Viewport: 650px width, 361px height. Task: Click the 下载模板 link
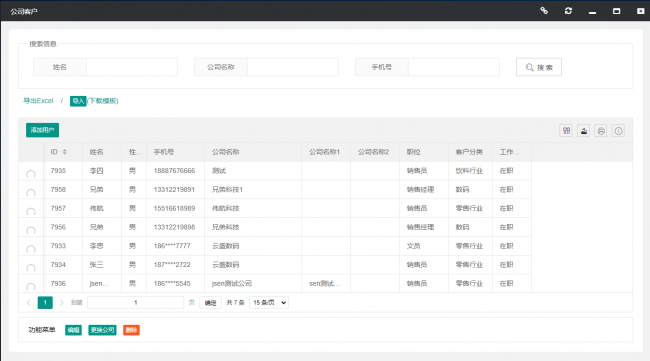tap(103, 101)
